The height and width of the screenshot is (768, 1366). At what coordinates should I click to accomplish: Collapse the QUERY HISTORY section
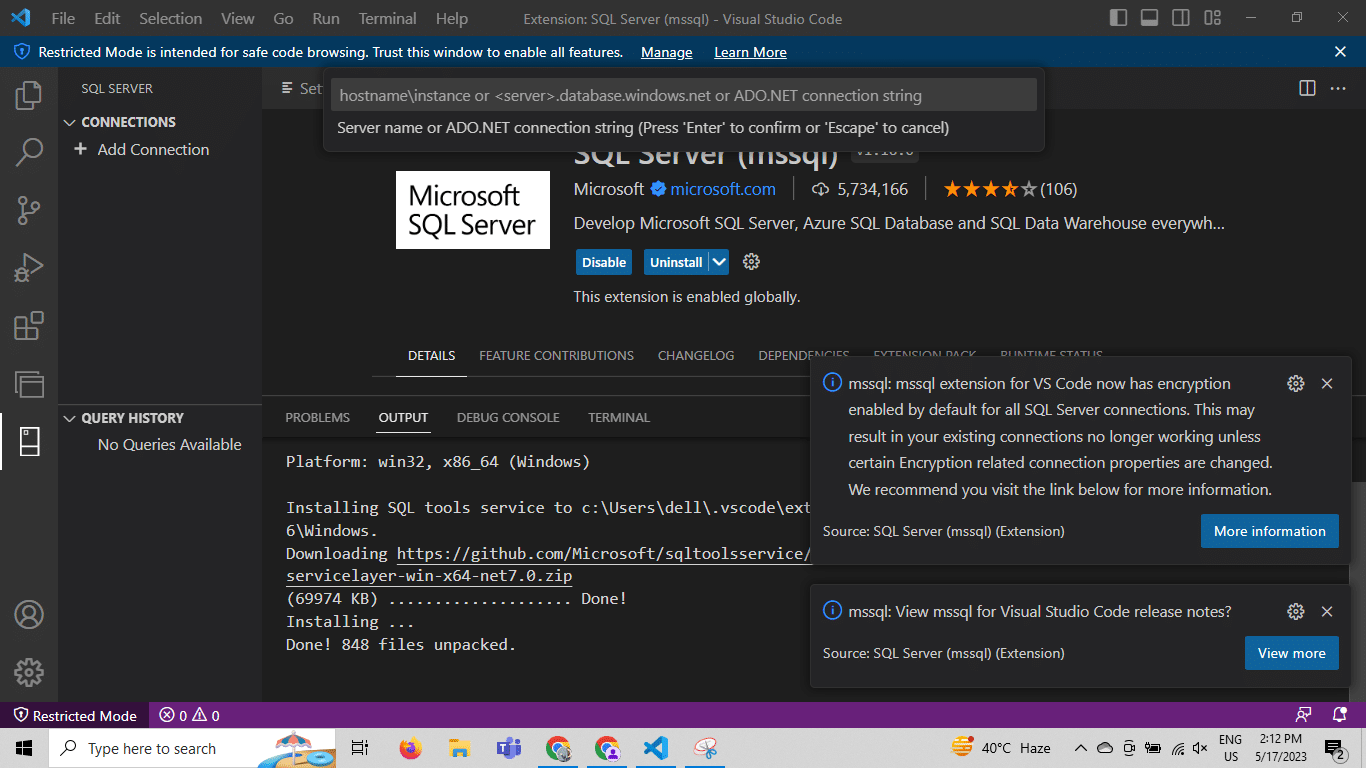[x=70, y=418]
